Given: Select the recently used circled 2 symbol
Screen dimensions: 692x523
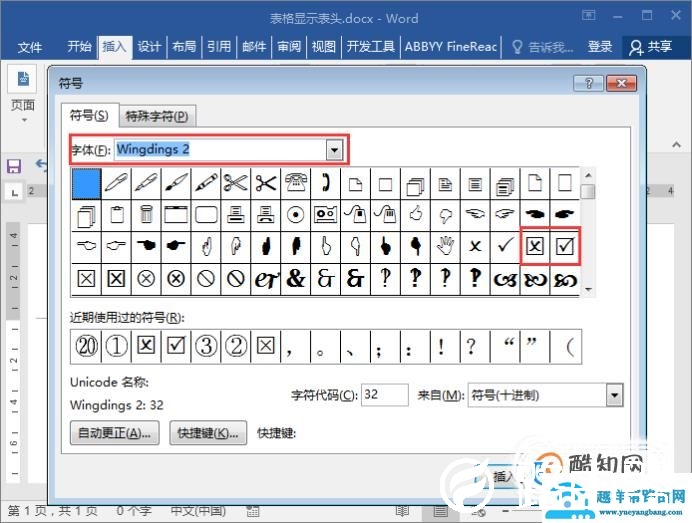Looking at the screenshot, I should pyautogui.click(x=236, y=346).
